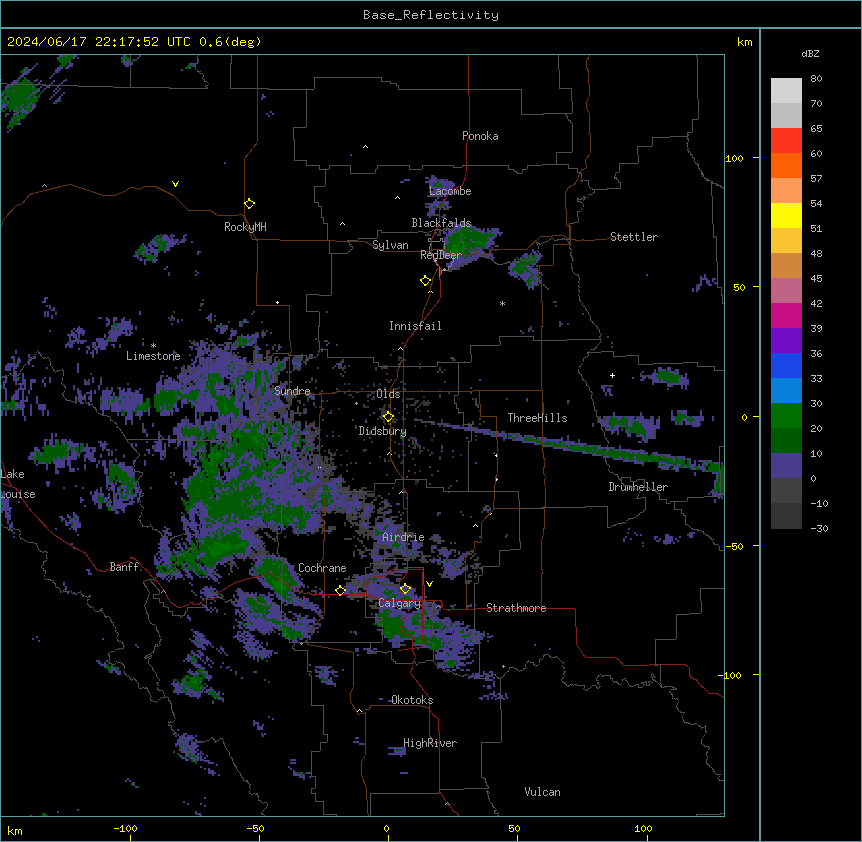Click the Airdrie city label

(x=403, y=537)
